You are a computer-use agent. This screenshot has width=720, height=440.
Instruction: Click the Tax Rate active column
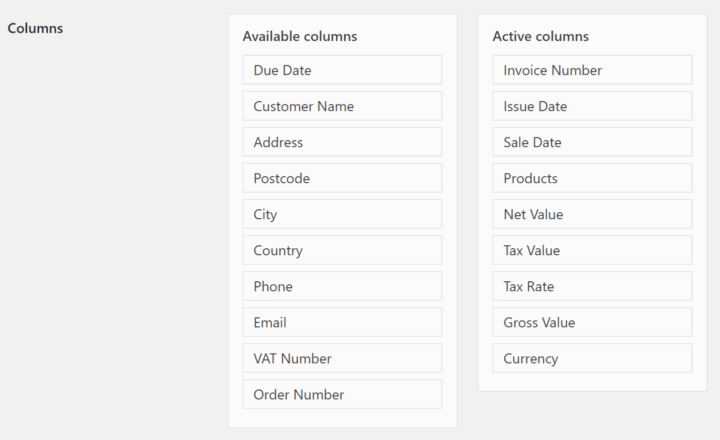coord(592,286)
